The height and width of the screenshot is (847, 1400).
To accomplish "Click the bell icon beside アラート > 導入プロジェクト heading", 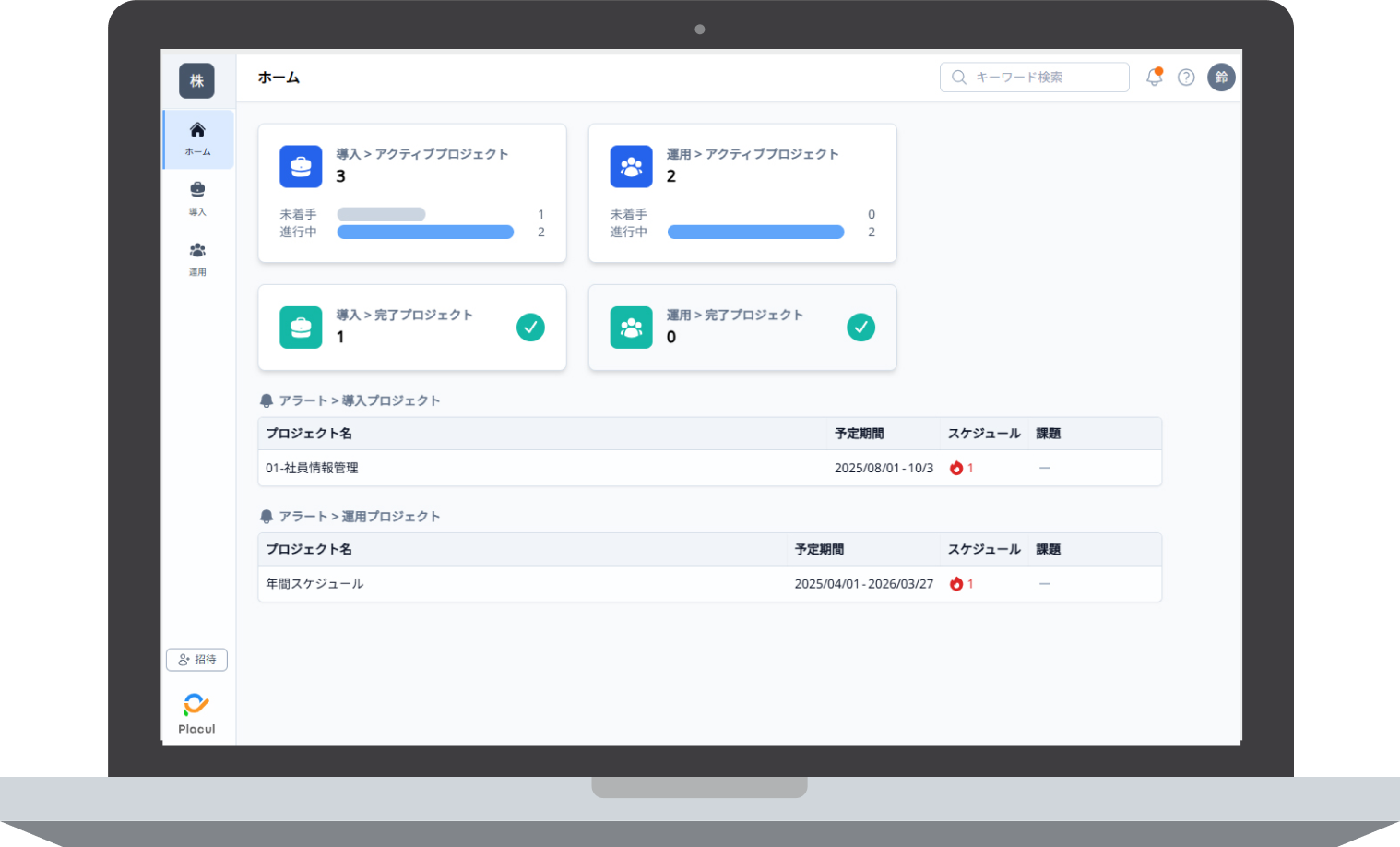I will click(267, 400).
